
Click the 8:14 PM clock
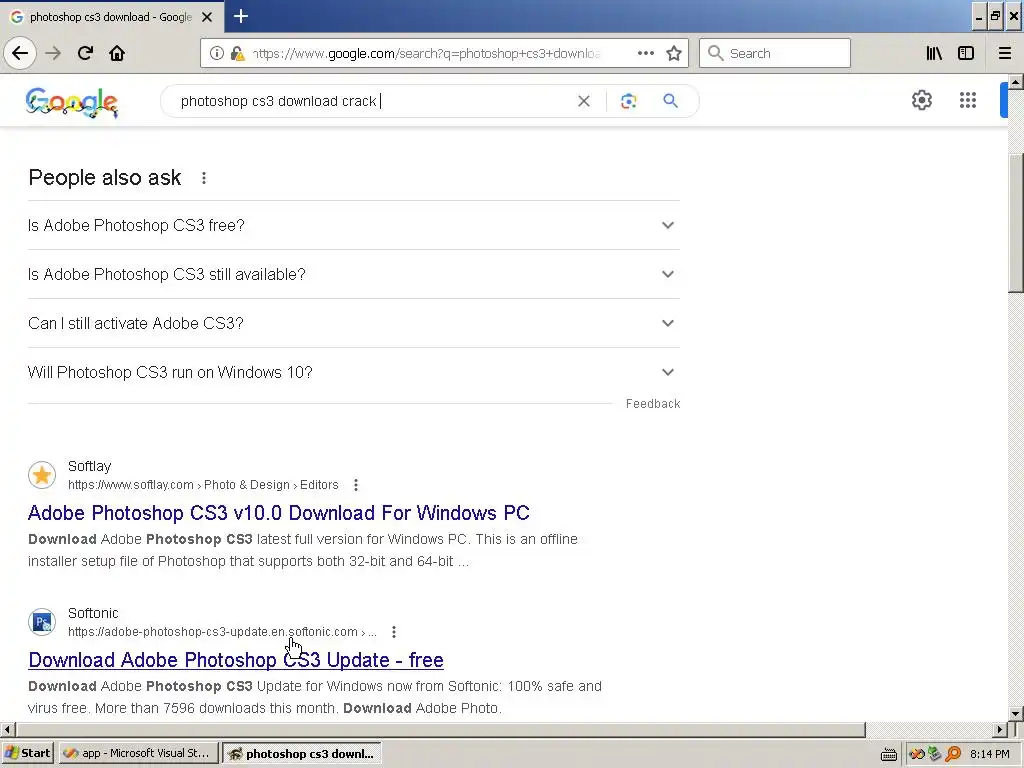click(990, 754)
